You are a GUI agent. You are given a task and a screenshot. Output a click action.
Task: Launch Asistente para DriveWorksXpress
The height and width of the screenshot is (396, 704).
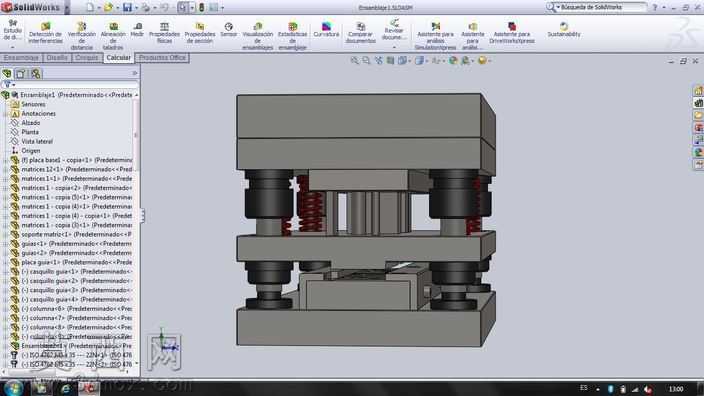tap(512, 33)
